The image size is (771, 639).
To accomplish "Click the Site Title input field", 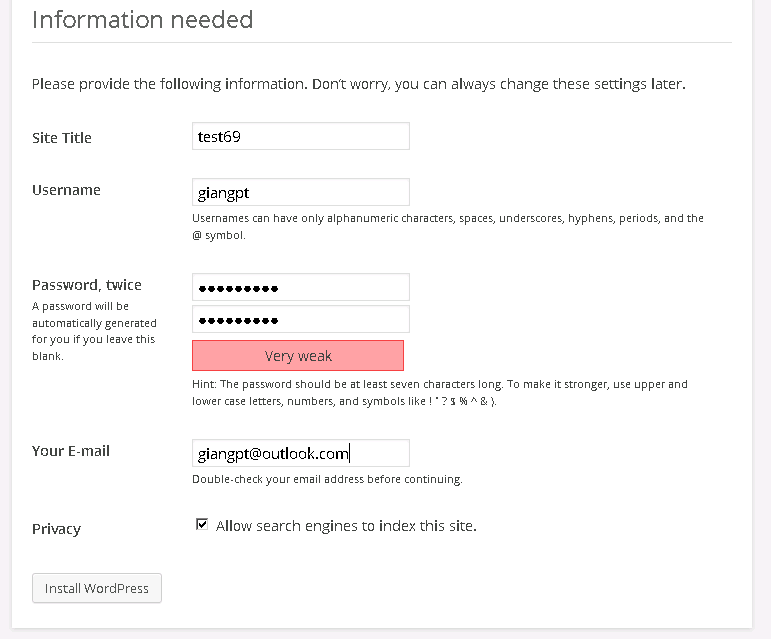I will point(300,136).
